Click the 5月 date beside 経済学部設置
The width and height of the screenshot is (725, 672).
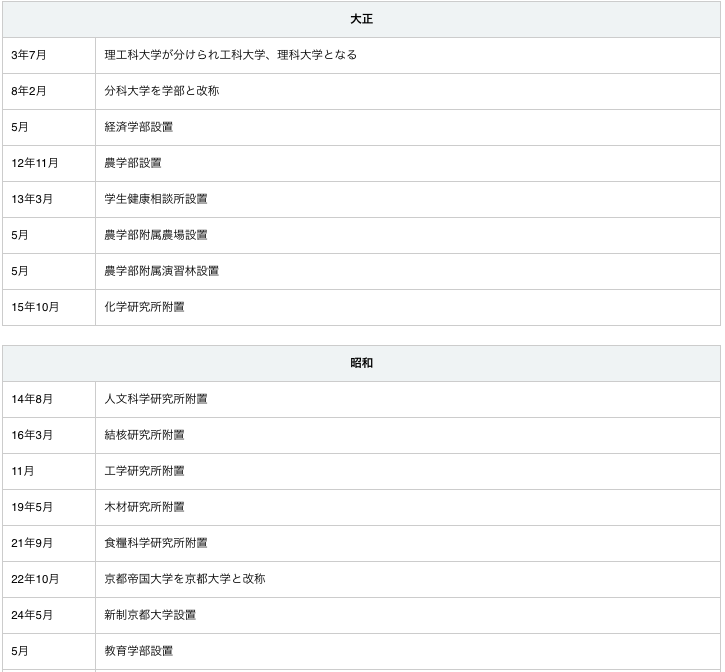[x=49, y=127]
